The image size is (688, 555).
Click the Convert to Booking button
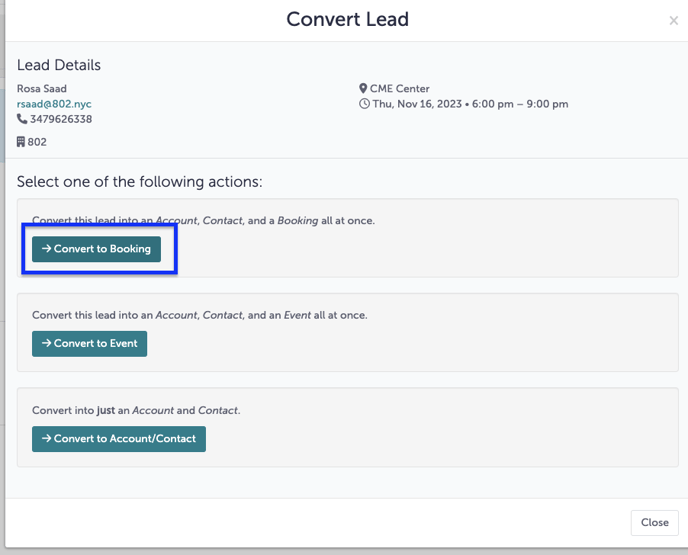tap(96, 249)
